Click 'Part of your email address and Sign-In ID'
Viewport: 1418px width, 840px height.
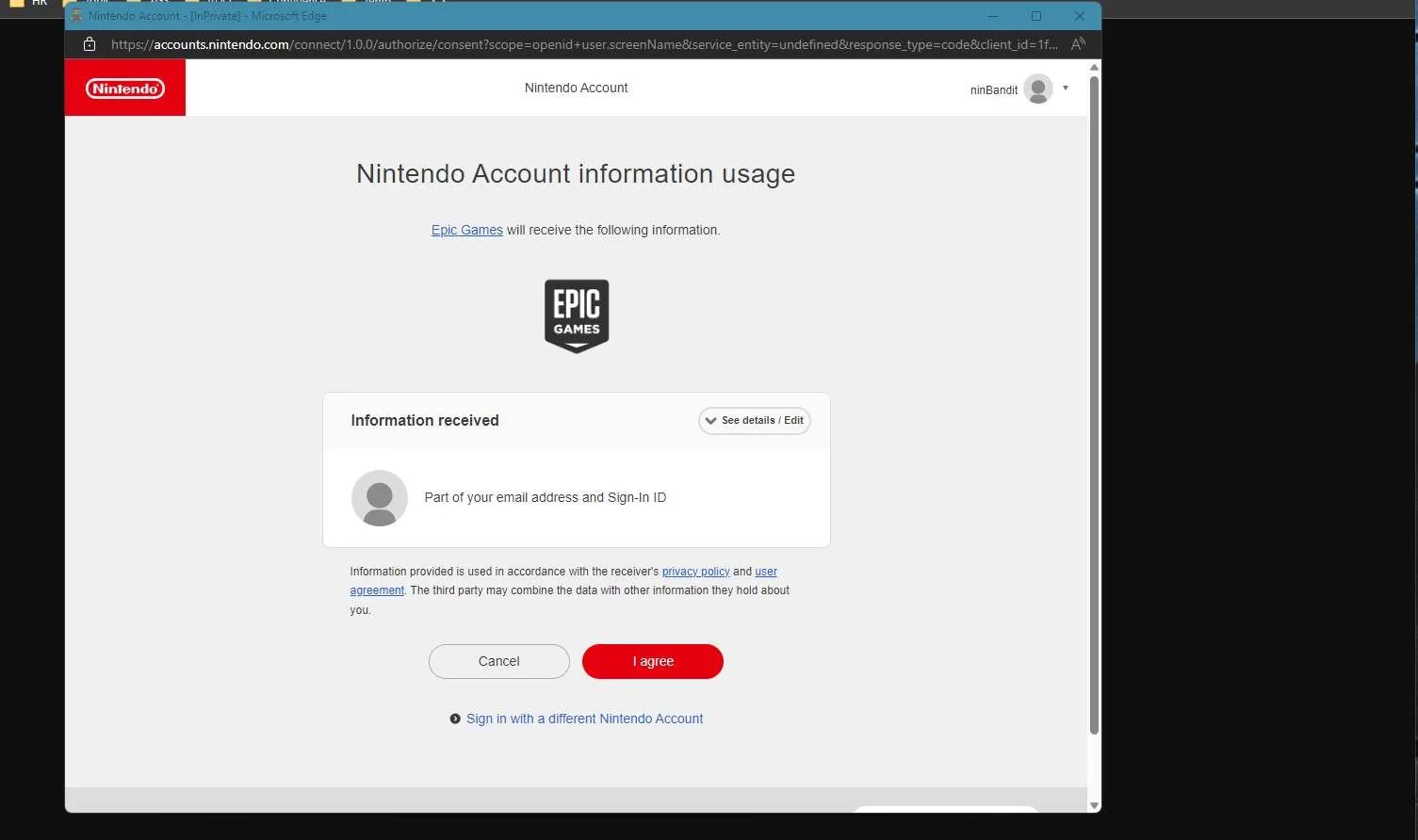coord(546,497)
